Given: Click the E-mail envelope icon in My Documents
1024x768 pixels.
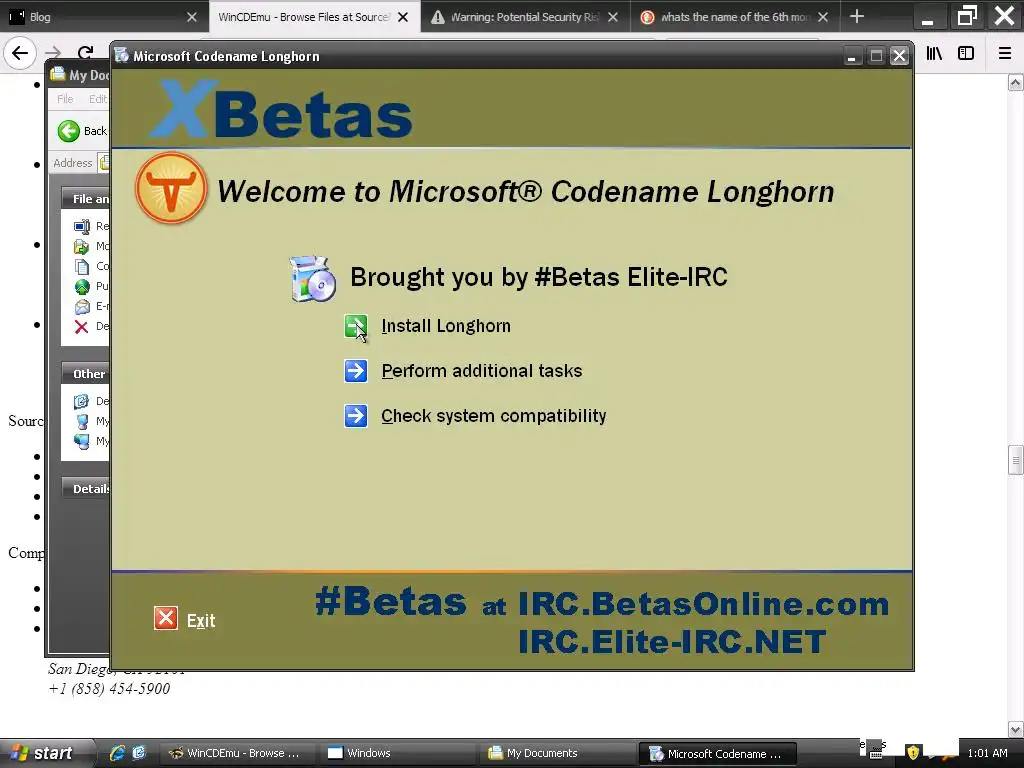Looking at the screenshot, I should point(82,306).
